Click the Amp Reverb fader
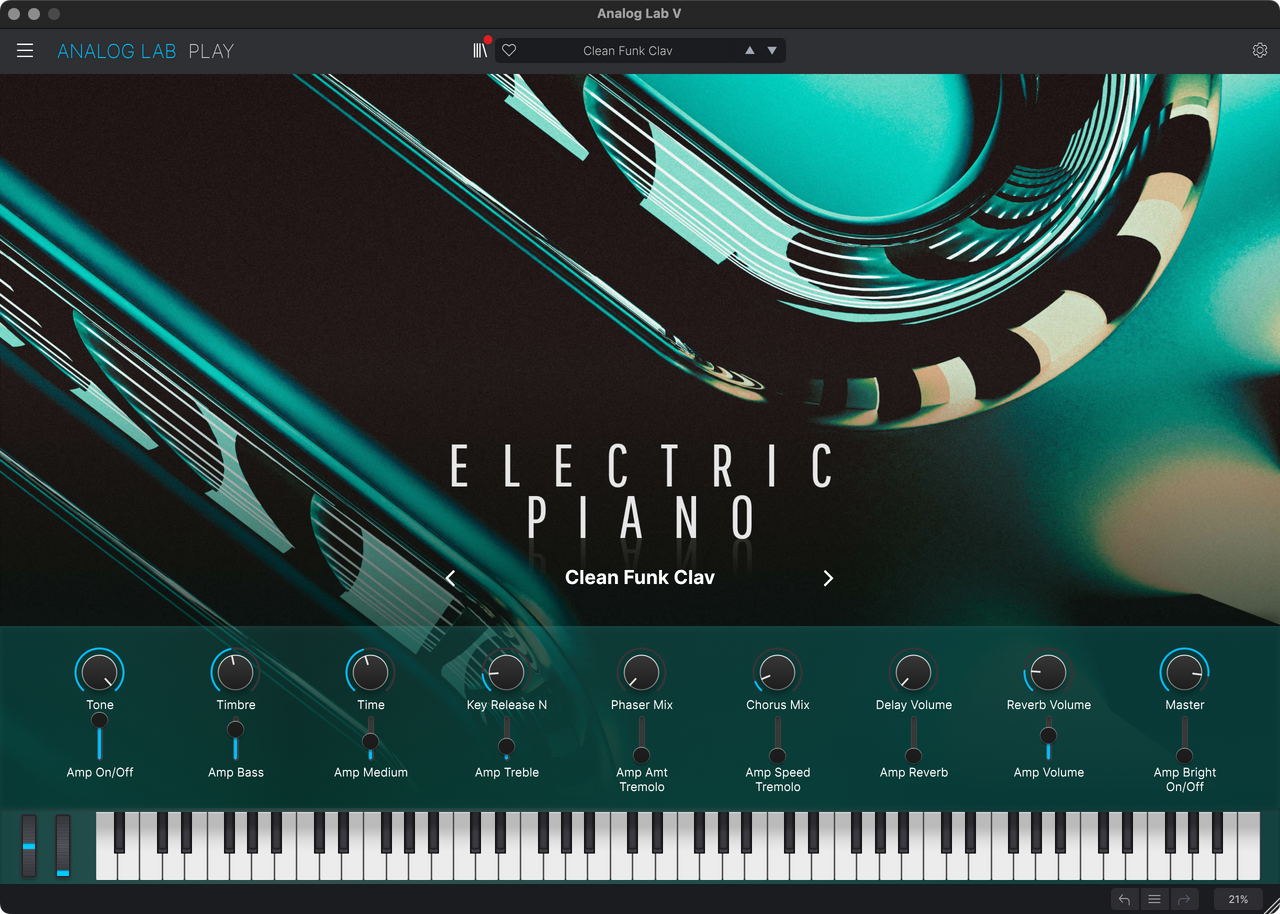1280x914 pixels. tap(913, 755)
